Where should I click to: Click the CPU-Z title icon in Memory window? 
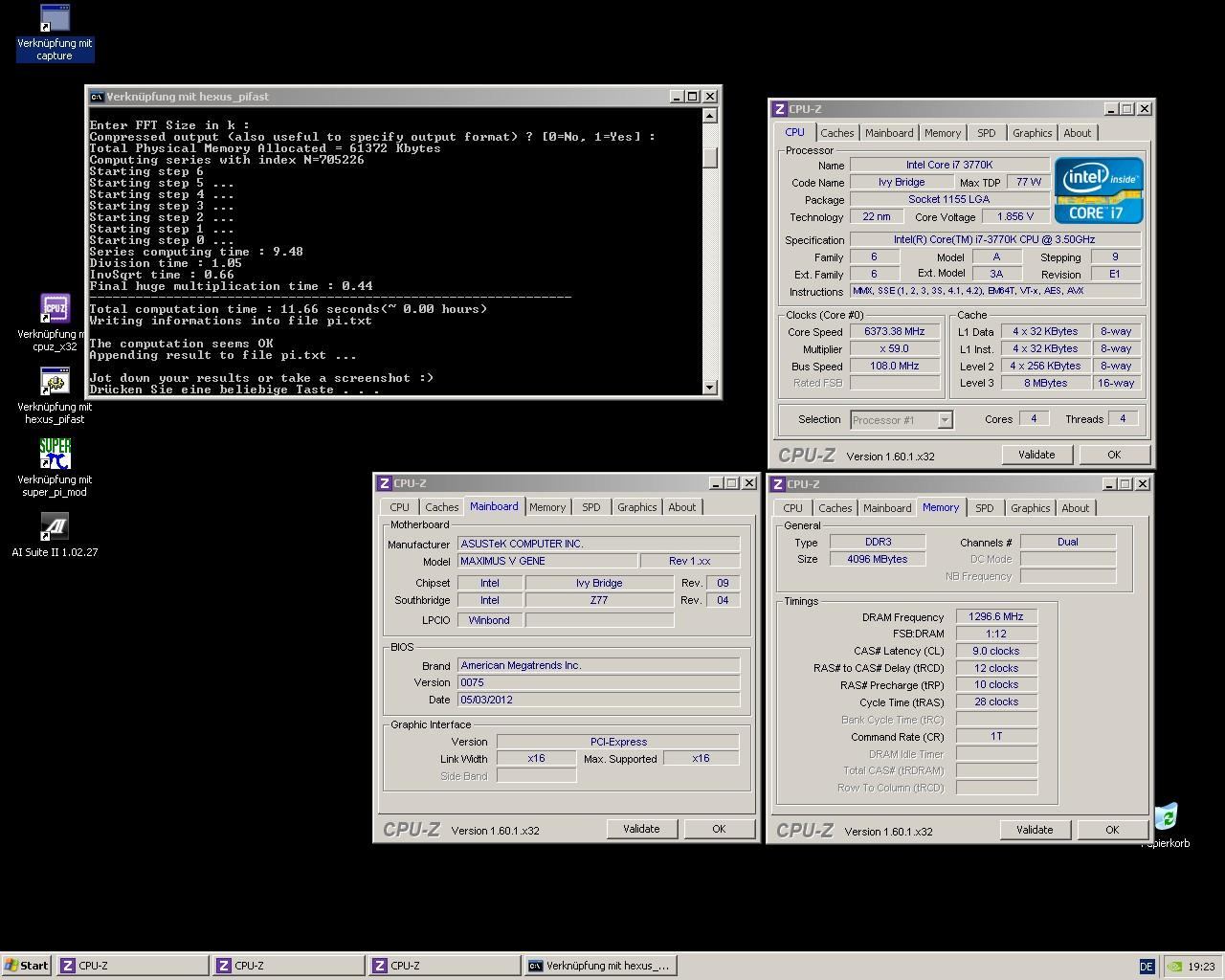[x=778, y=484]
